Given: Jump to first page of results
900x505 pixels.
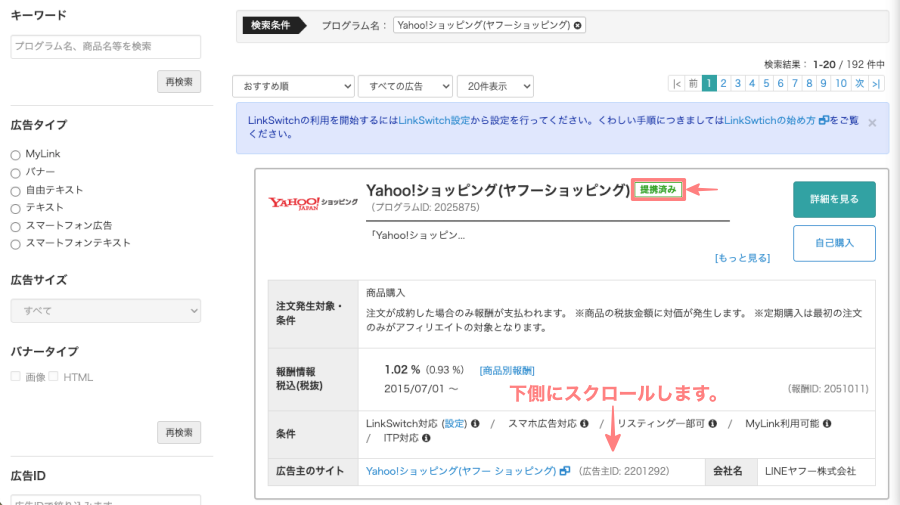Looking at the screenshot, I should click(677, 84).
